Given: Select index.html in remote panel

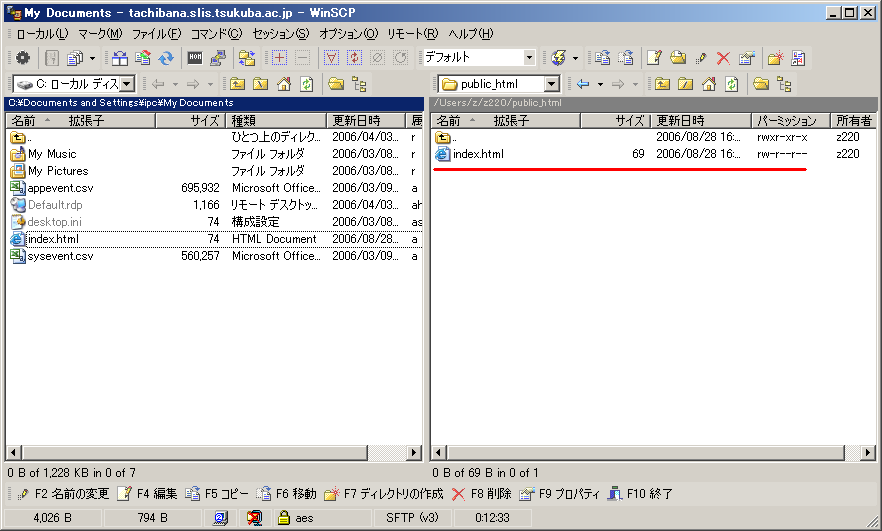Looking at the screenshot, I should [x=478, y=154].
